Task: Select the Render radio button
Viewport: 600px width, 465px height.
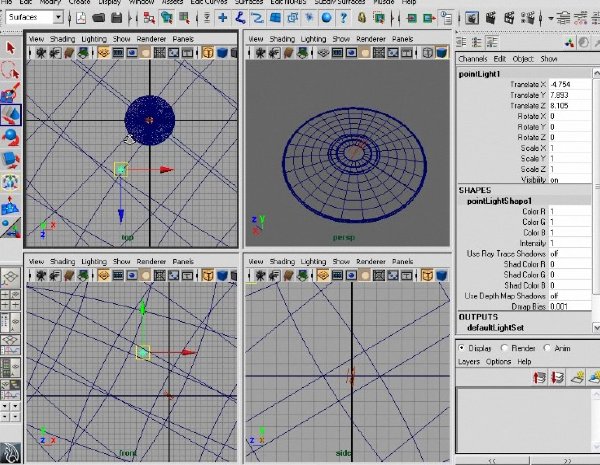Action: pos(505,348)
